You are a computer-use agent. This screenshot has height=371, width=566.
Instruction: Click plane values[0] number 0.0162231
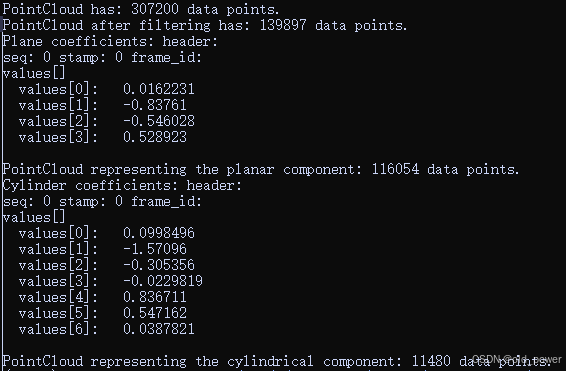click(x=159, y=89)
